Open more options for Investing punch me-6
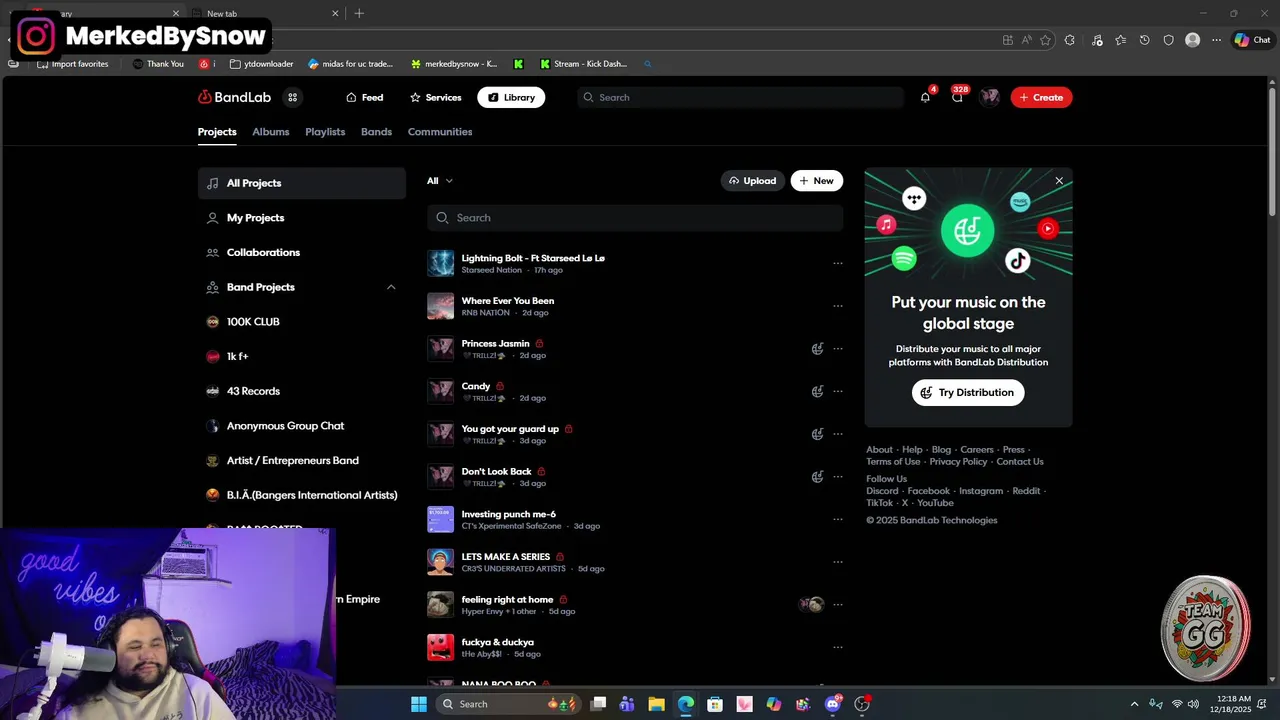The height and width of the screenshot is (720, 1280). point(838,519)
